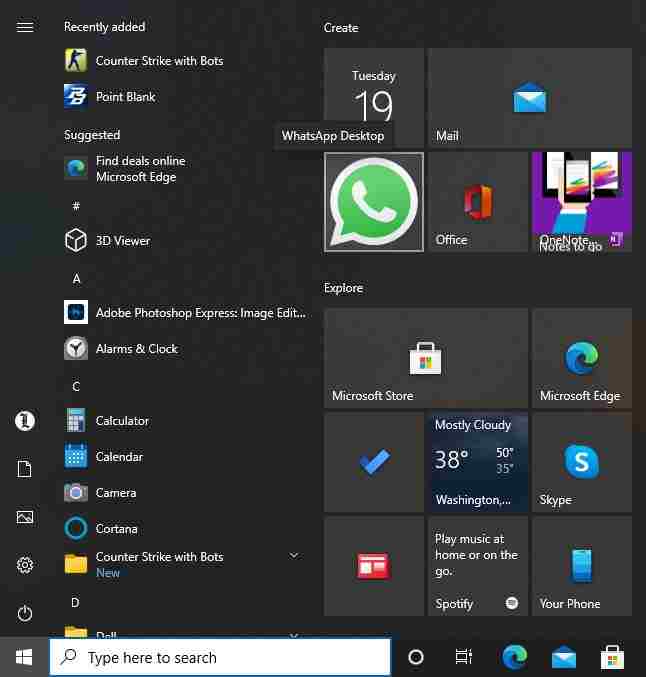Viewport: 646px width, 677px height.
Task: Click the Power button in Start sidebar
Action: (x=25, y=613)
